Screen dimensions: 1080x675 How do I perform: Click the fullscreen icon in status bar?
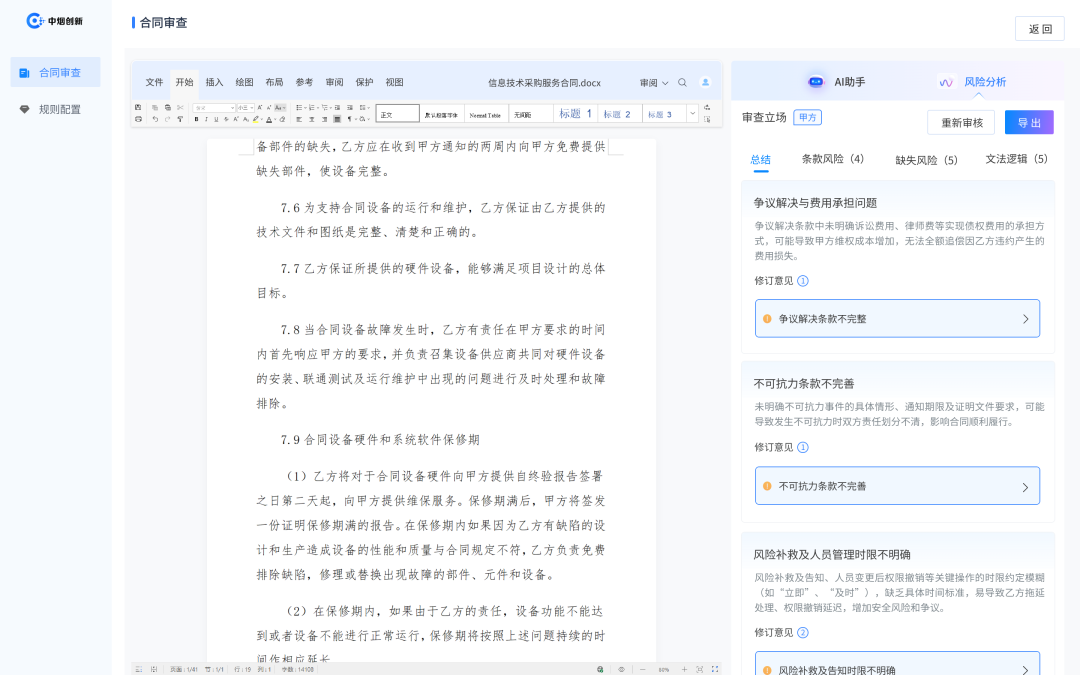click(x=715, y=669)
